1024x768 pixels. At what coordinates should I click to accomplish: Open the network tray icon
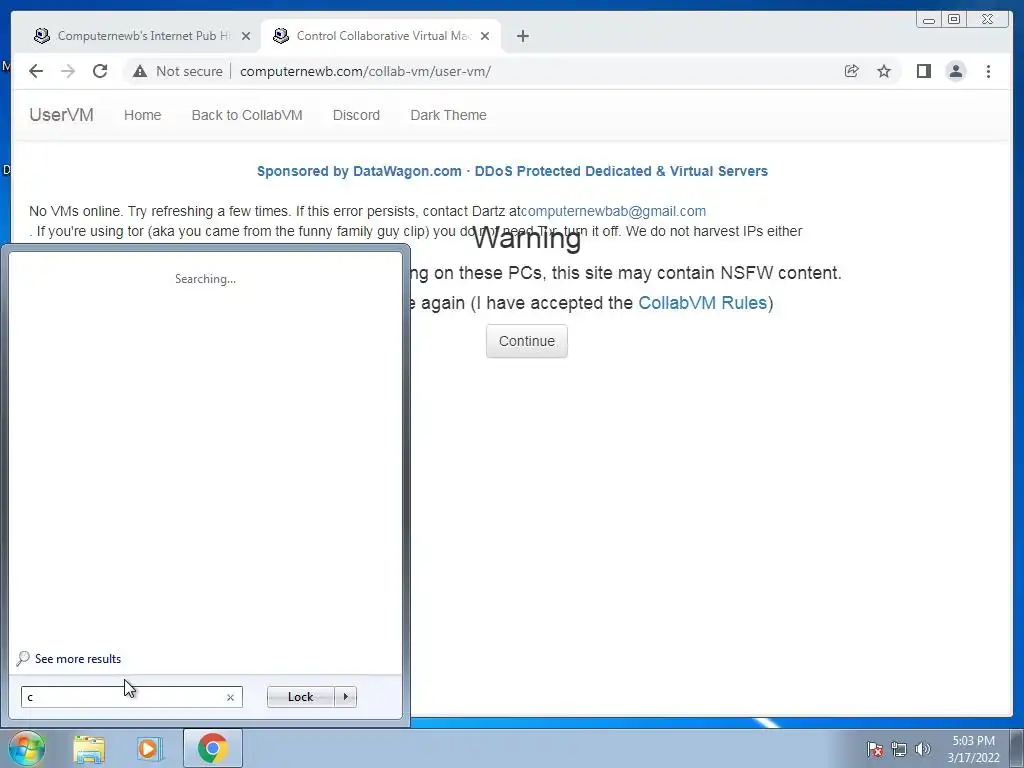tap(899, 749)
